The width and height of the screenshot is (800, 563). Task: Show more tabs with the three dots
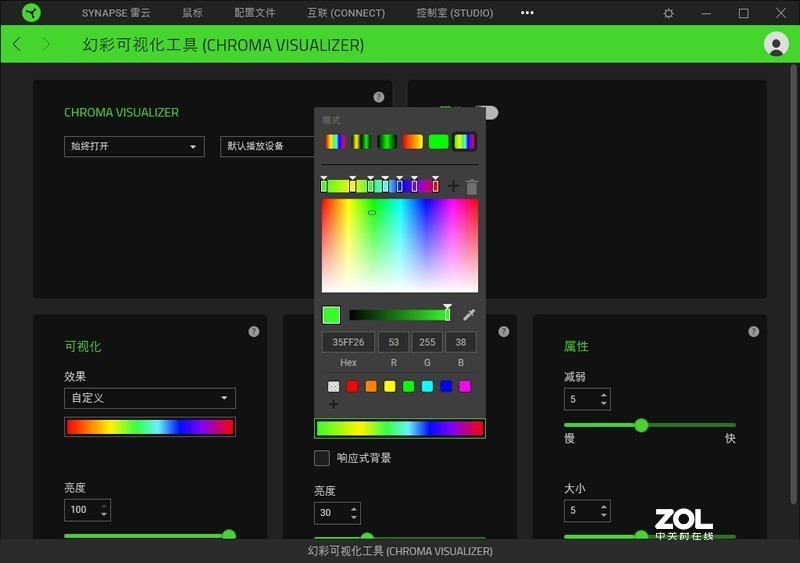(527, 13)
